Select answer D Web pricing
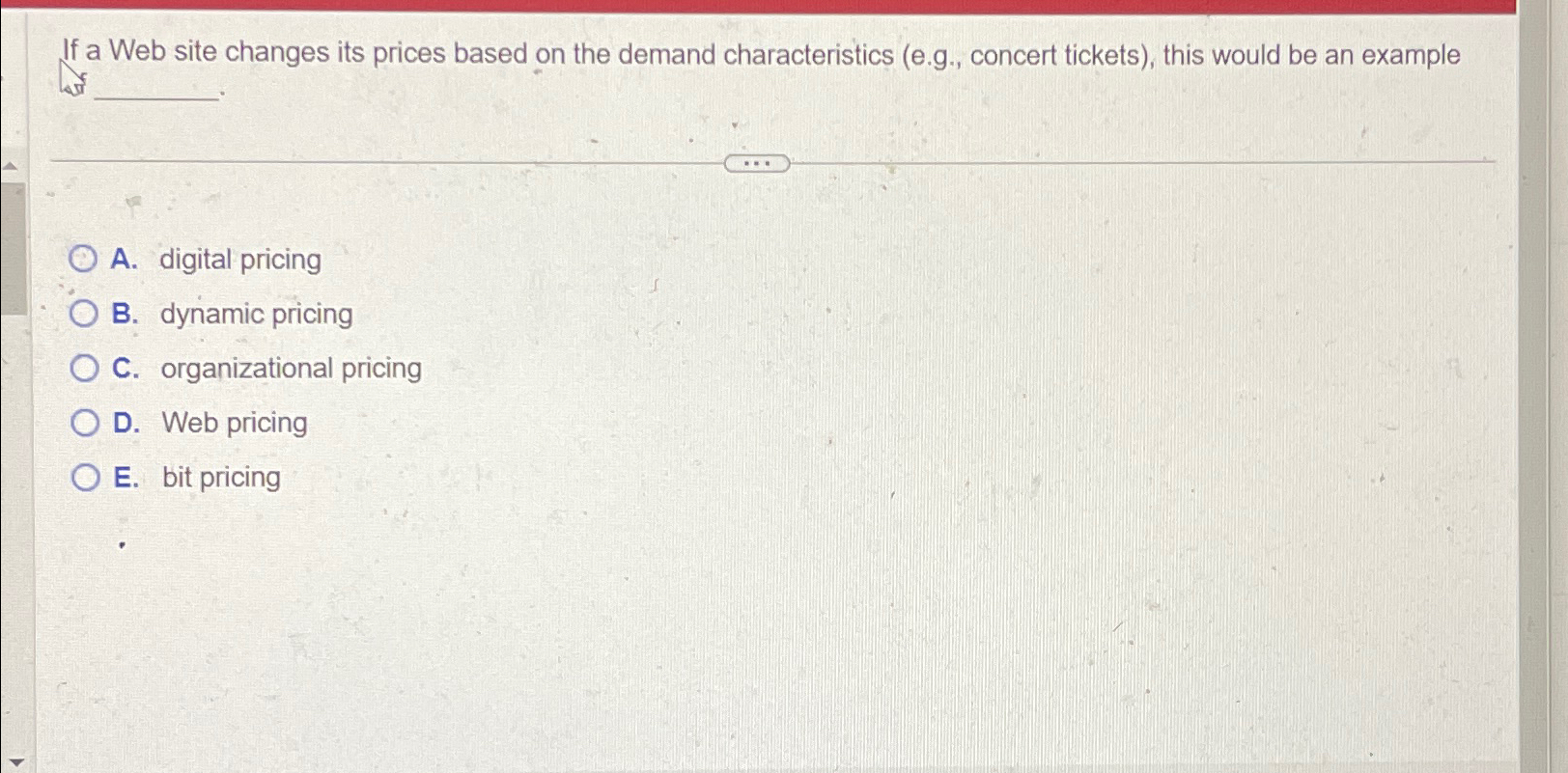 [85, 421]
